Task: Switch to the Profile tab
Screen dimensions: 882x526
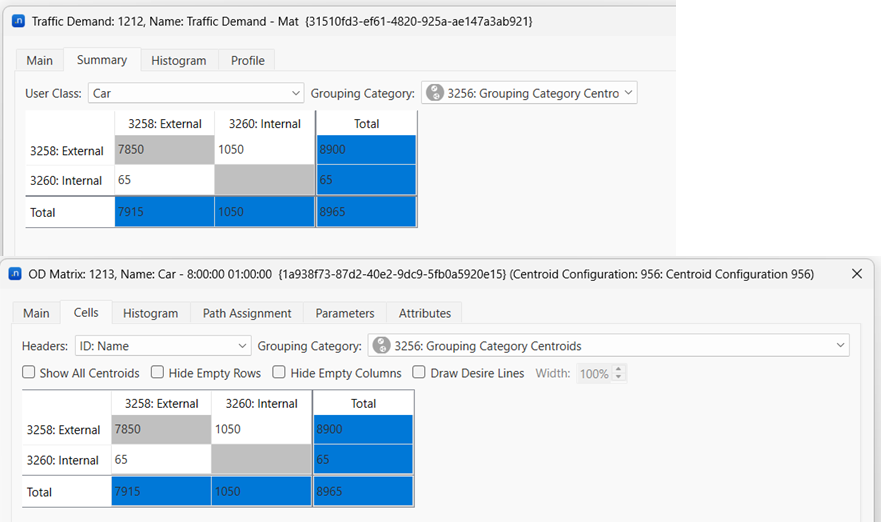Action: coord(247,61)
